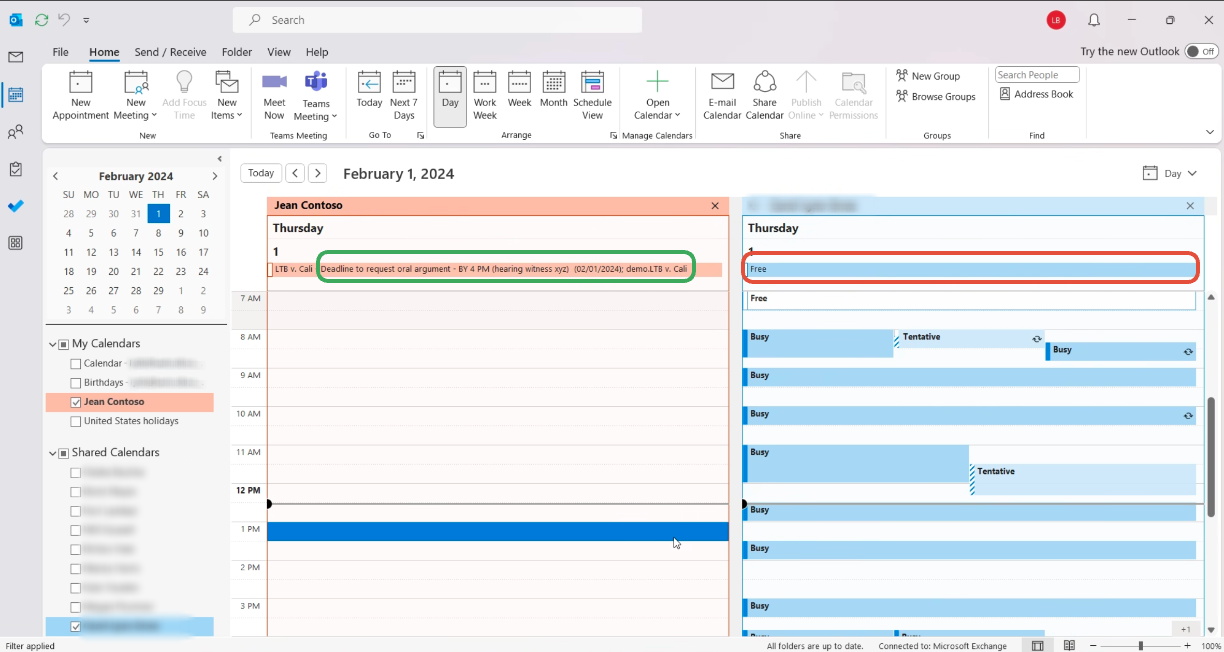Toggle the My Calendars group checkbox

tap(63, 344)
